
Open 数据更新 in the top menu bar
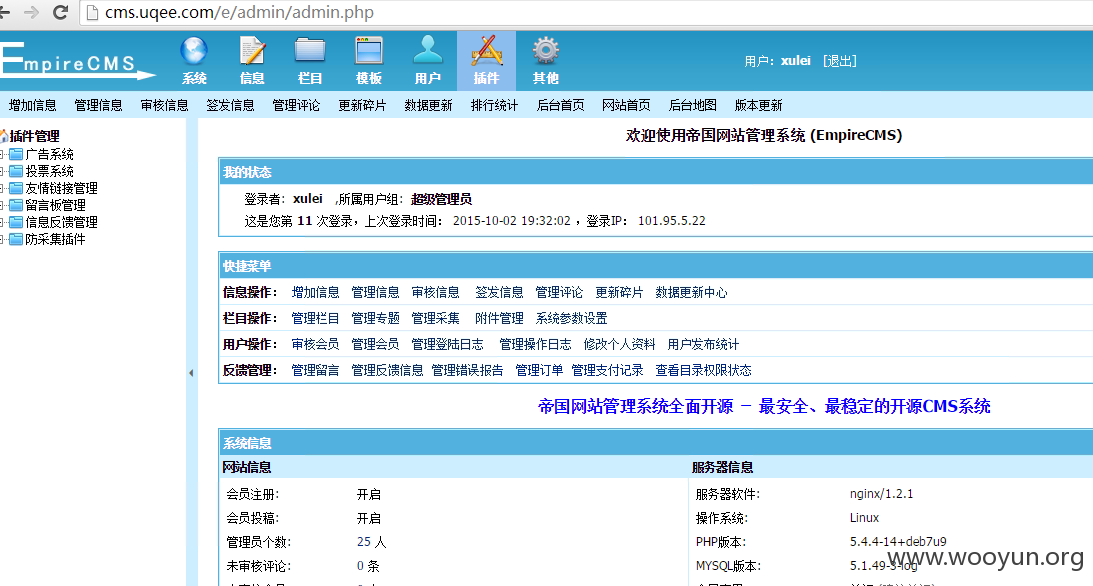[428, 105]
